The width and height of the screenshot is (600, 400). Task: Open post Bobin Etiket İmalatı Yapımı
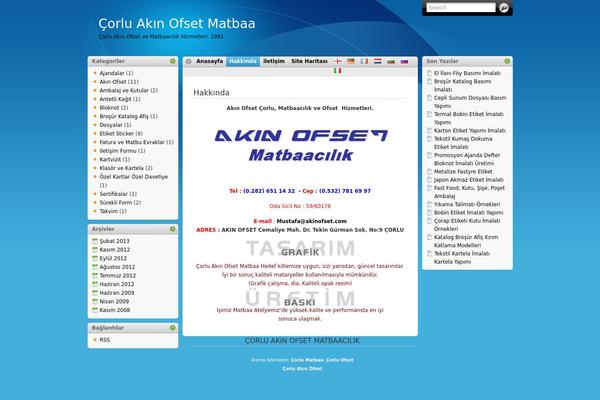pos(468,212)
